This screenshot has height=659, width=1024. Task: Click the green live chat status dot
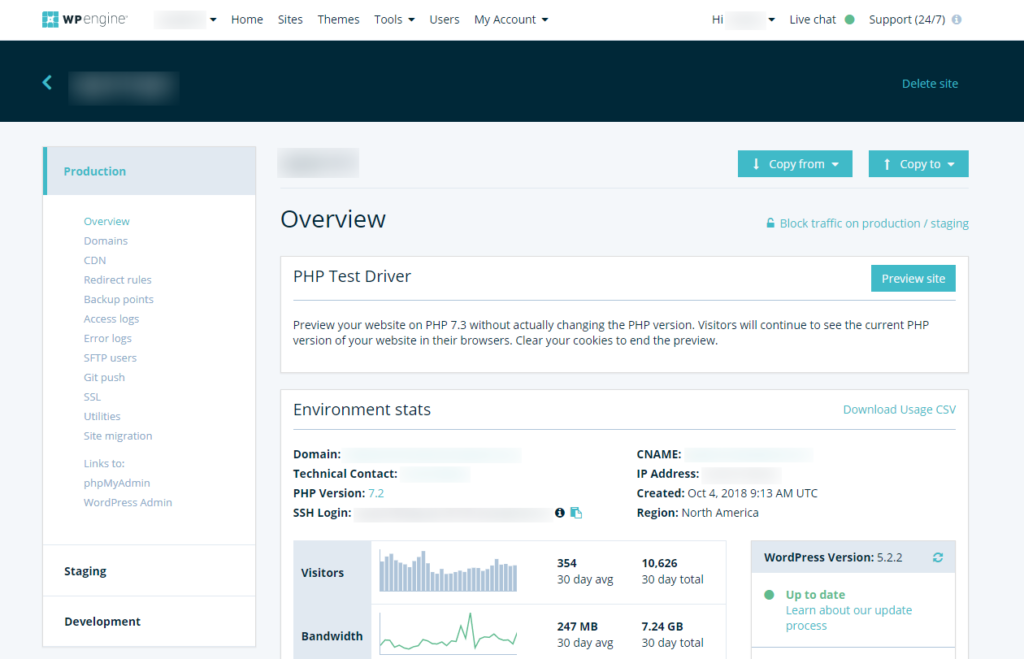pyautogui.click(x=850, y=19)
